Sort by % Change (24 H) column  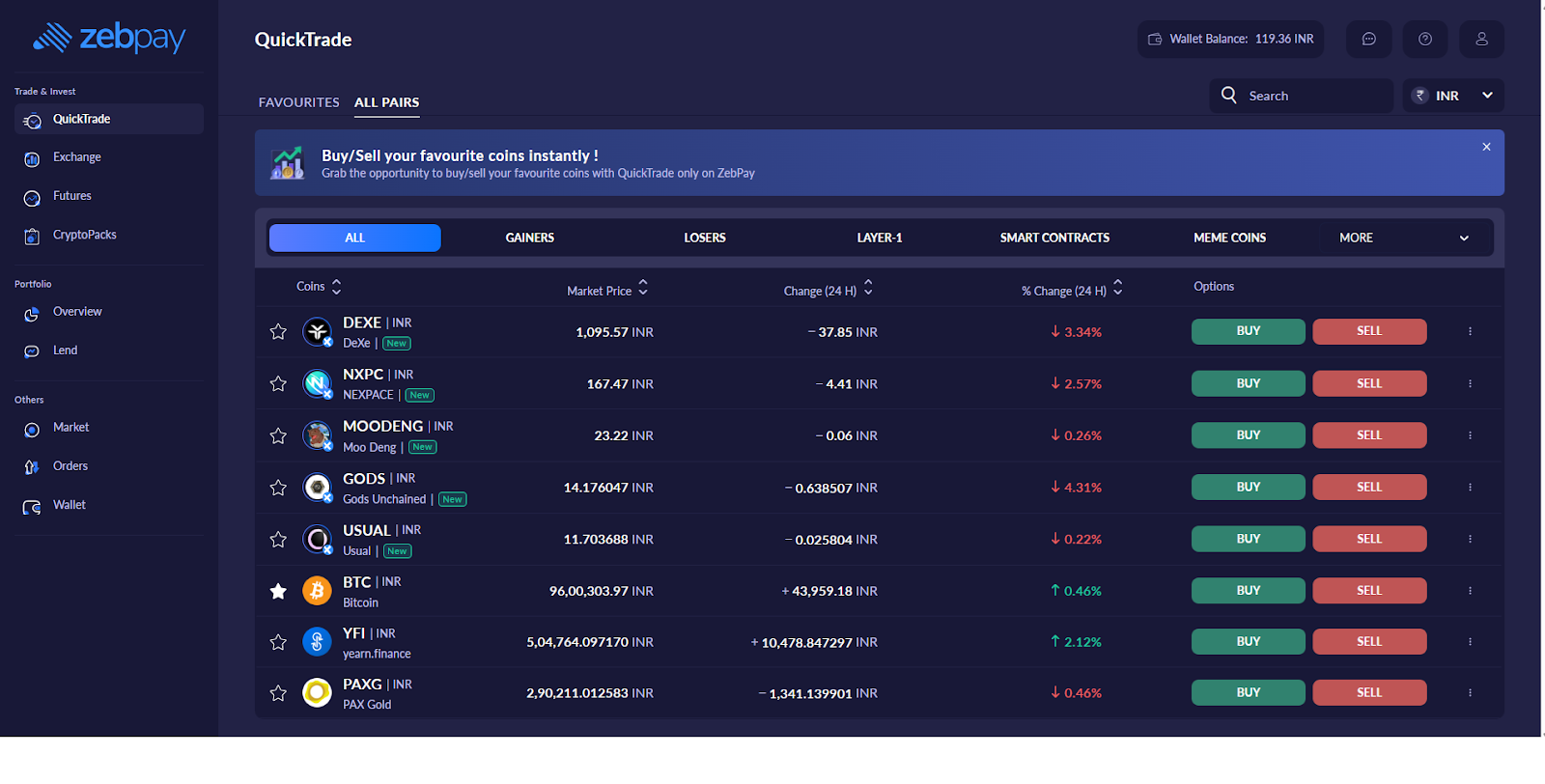(1072, 290)
